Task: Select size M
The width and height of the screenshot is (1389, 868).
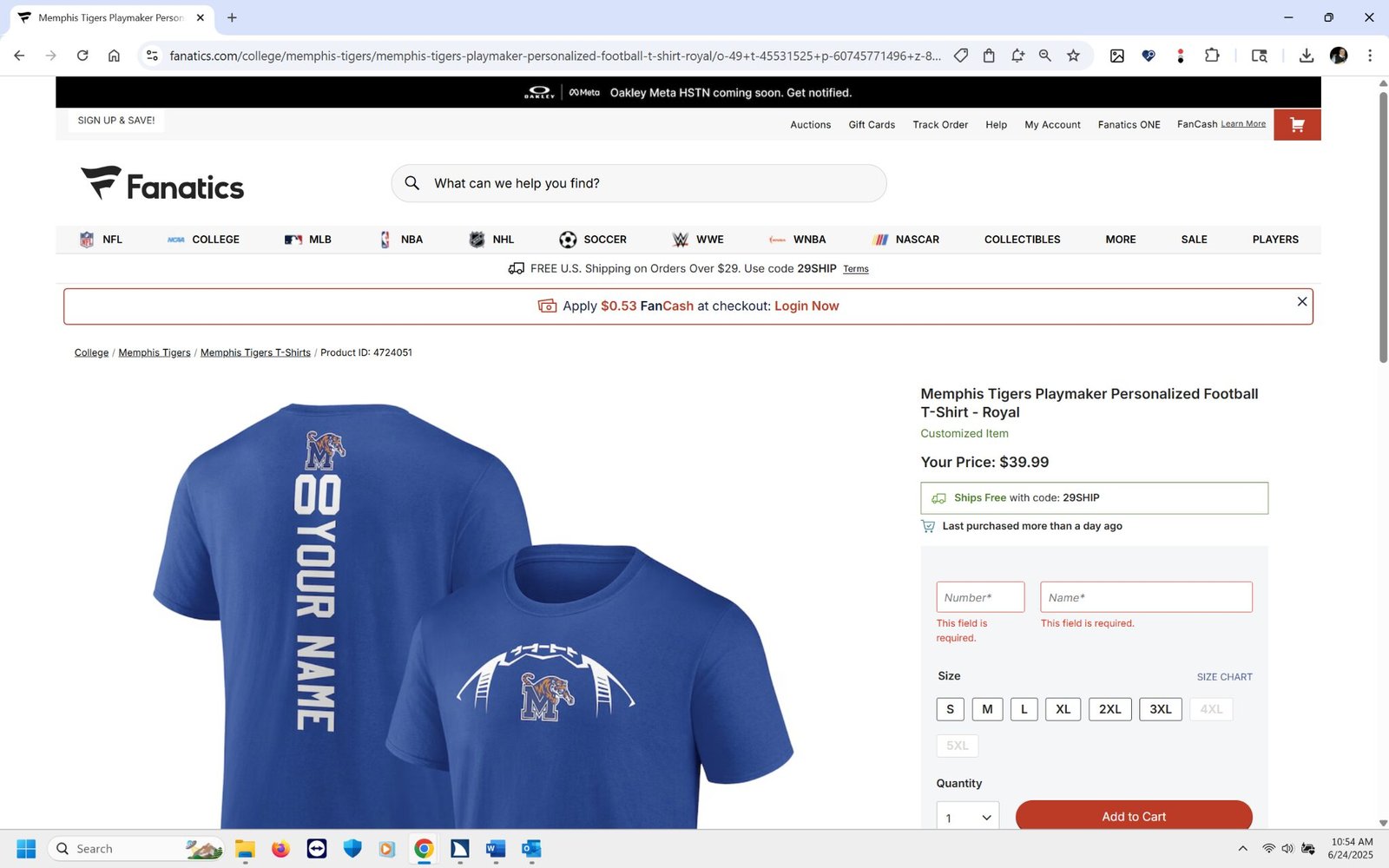Action: [987, 709]
